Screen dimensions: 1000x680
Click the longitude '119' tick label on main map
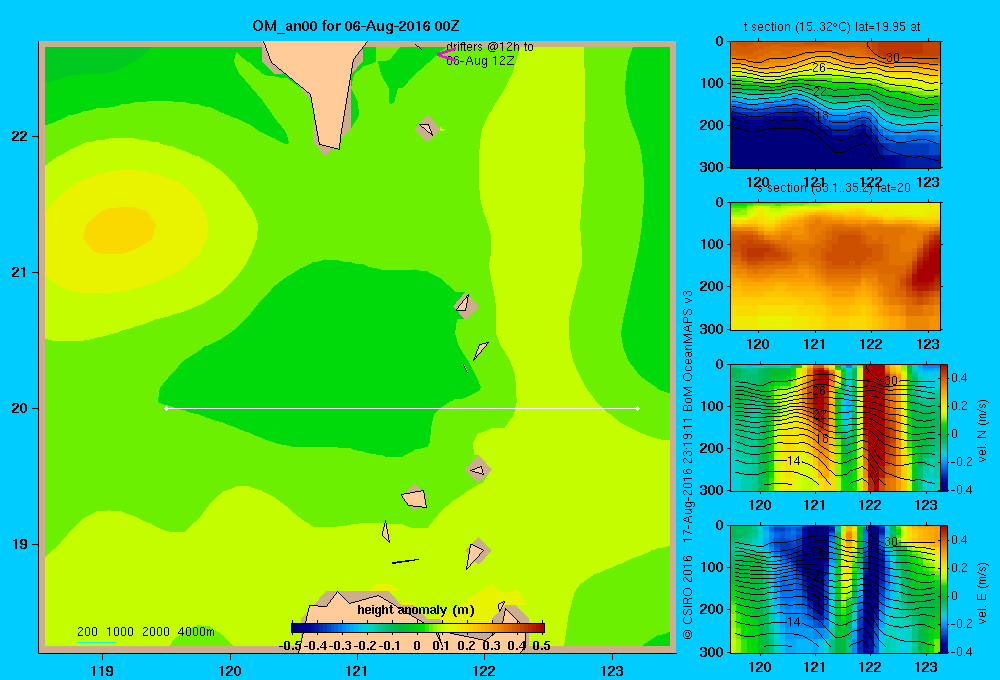pyautogui.click(x=102, y=670)
